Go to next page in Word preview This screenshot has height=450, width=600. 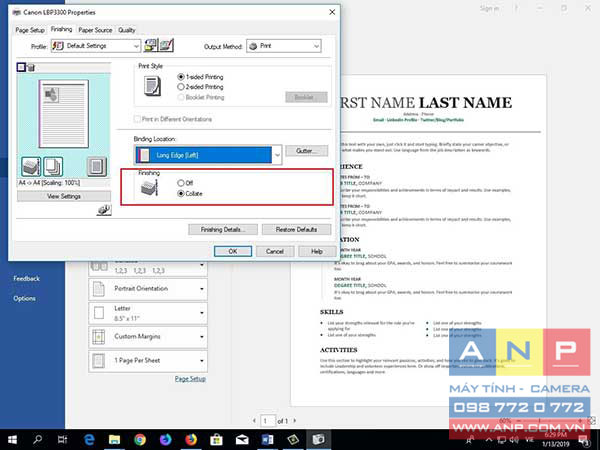tap(295, 421)
